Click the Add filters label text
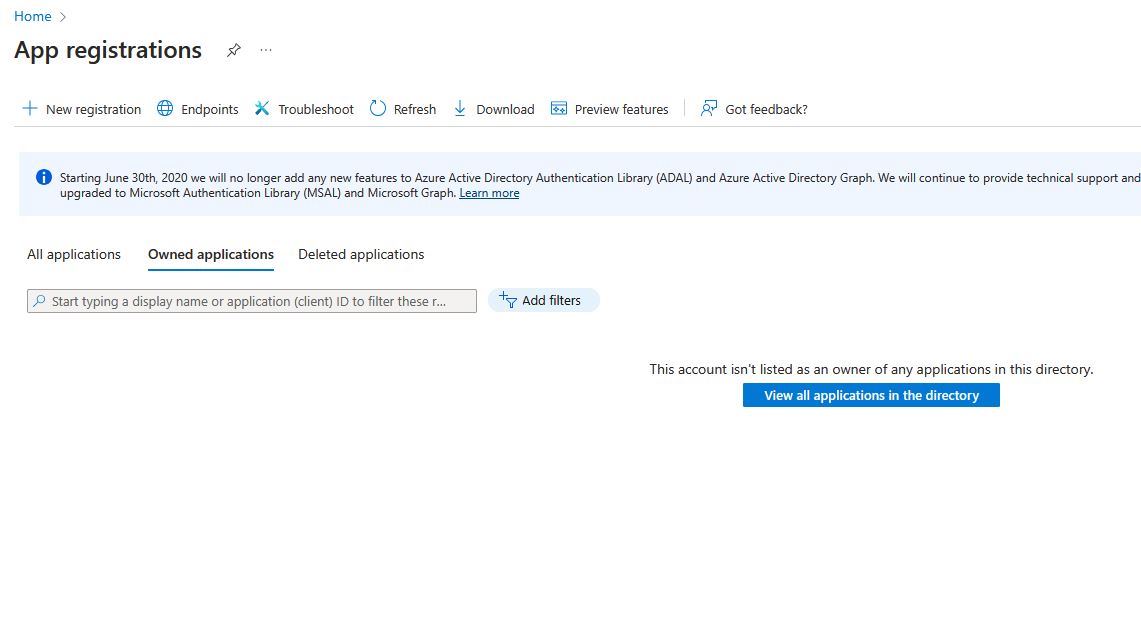The image size is (1141, 619). pos(551,300)
